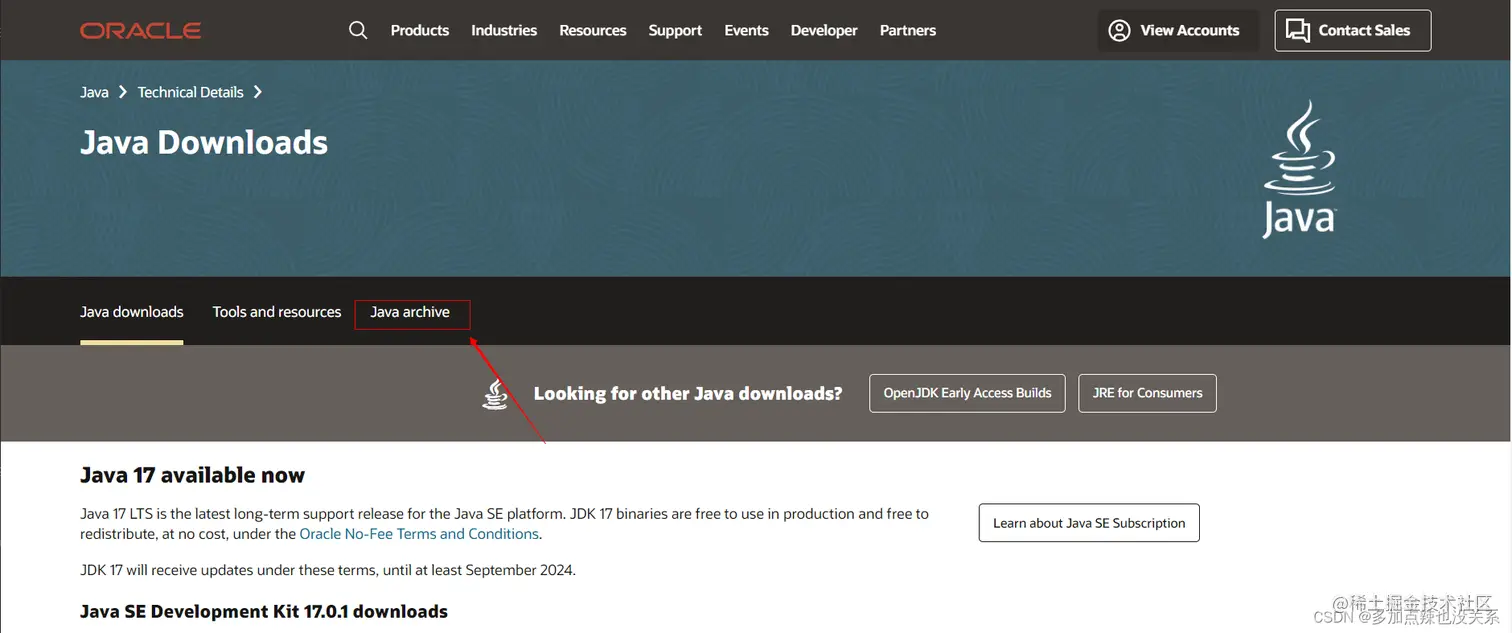Click the Oracle logo
This screenshot has width=1512, height=633.
coord(141,31)
